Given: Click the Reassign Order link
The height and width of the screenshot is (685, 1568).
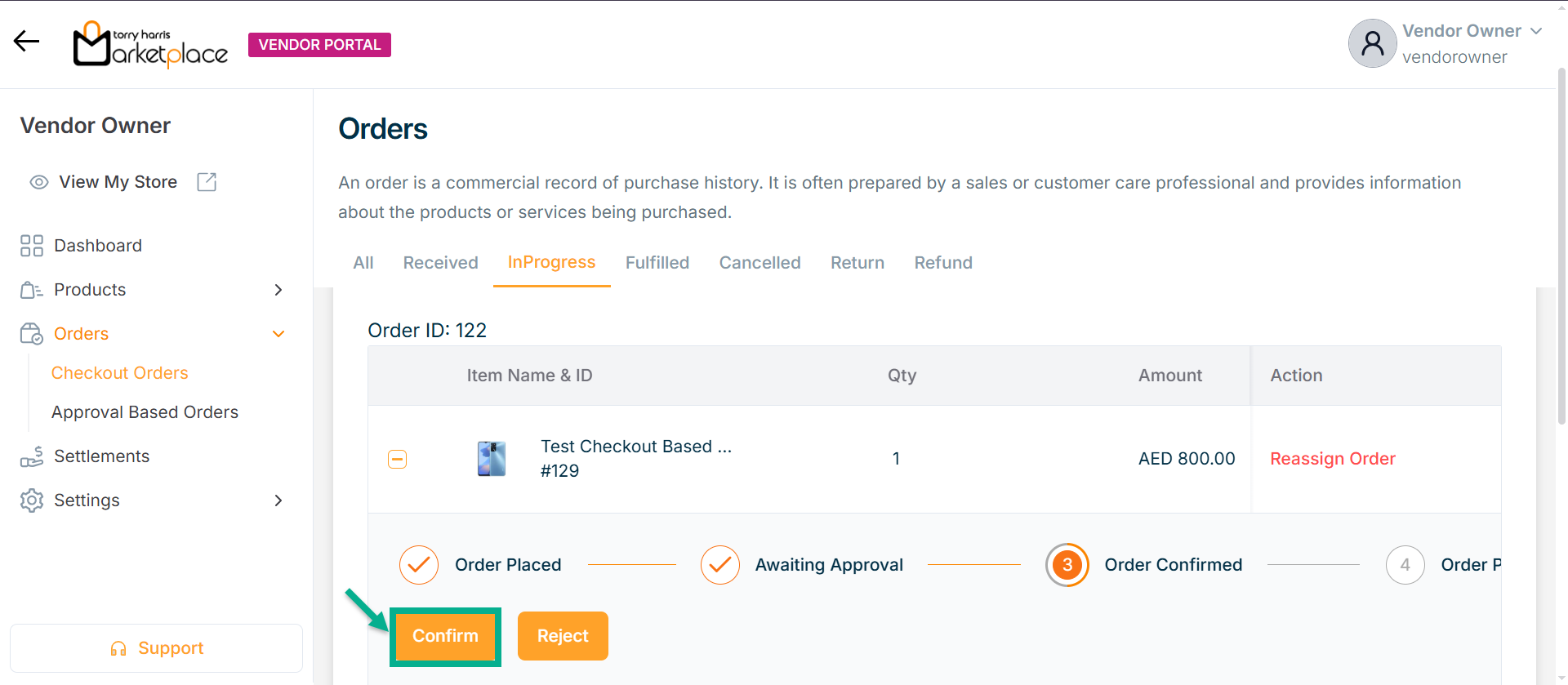Looking at the screenshot, I should (1333, 459).
